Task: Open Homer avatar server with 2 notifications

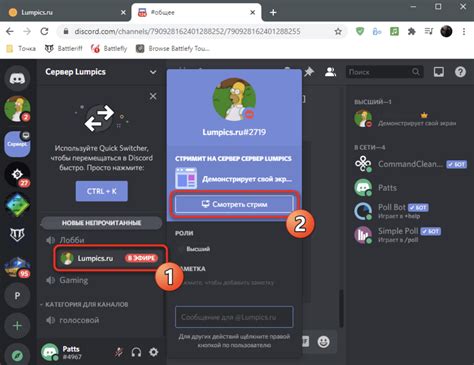Action: click(x=17, y=109)
